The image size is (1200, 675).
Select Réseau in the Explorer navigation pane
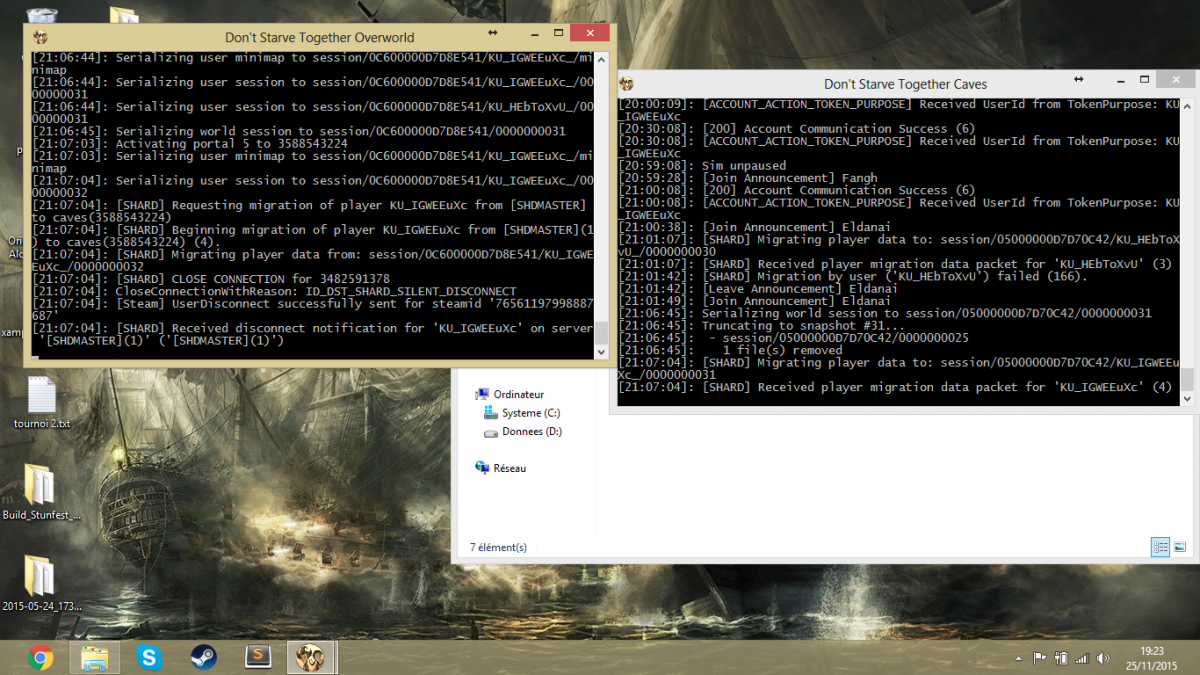(509, 468)
